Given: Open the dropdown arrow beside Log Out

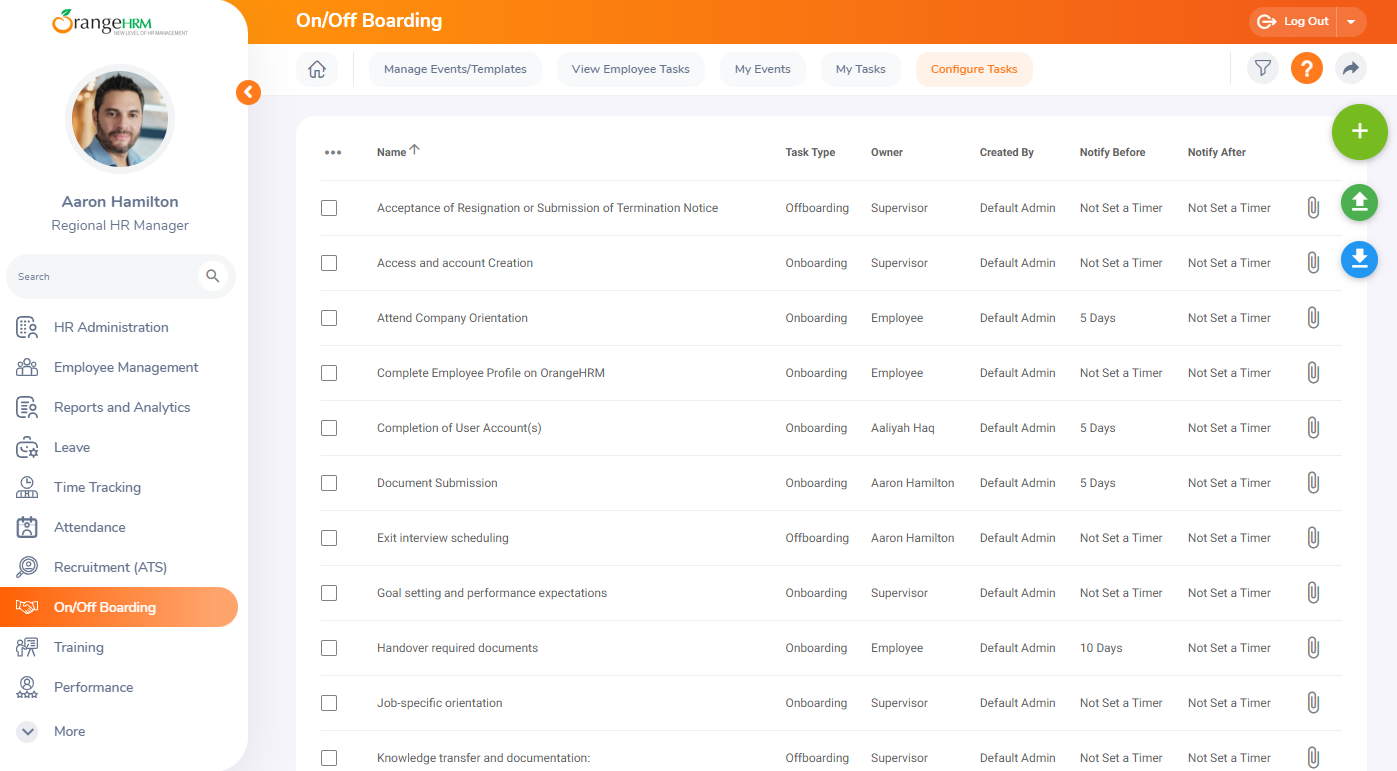Looking at the screenshot, I should click(1351, 22).
